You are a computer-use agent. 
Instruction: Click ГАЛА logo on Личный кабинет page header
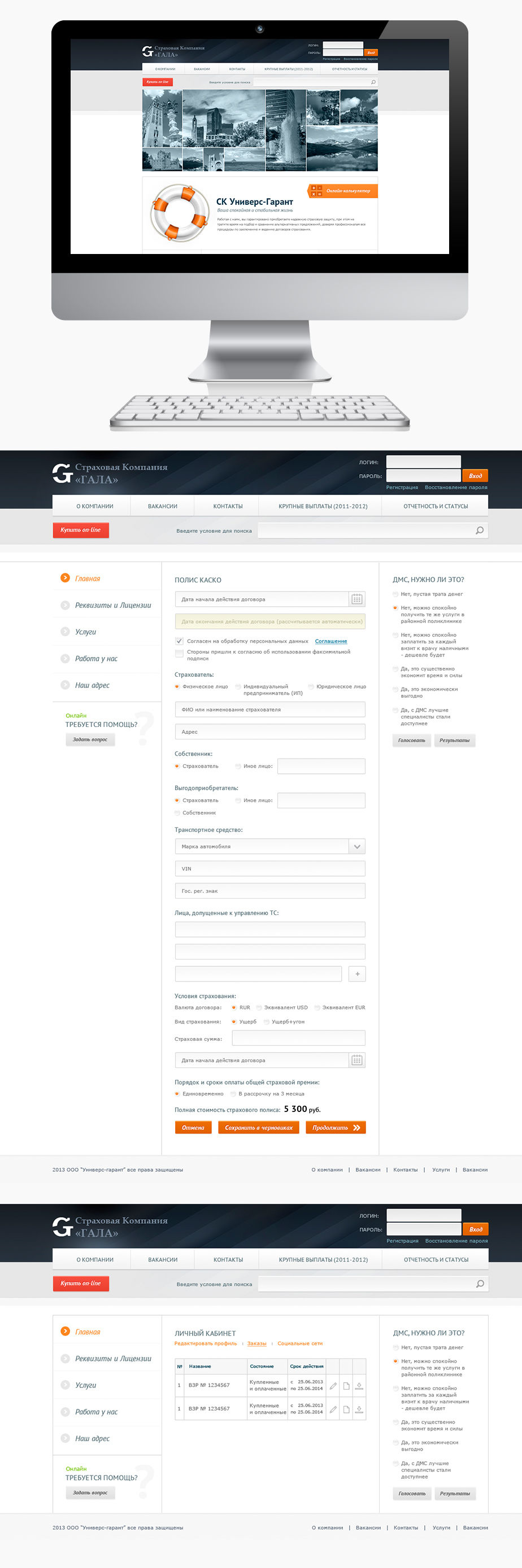(110, 1227)
